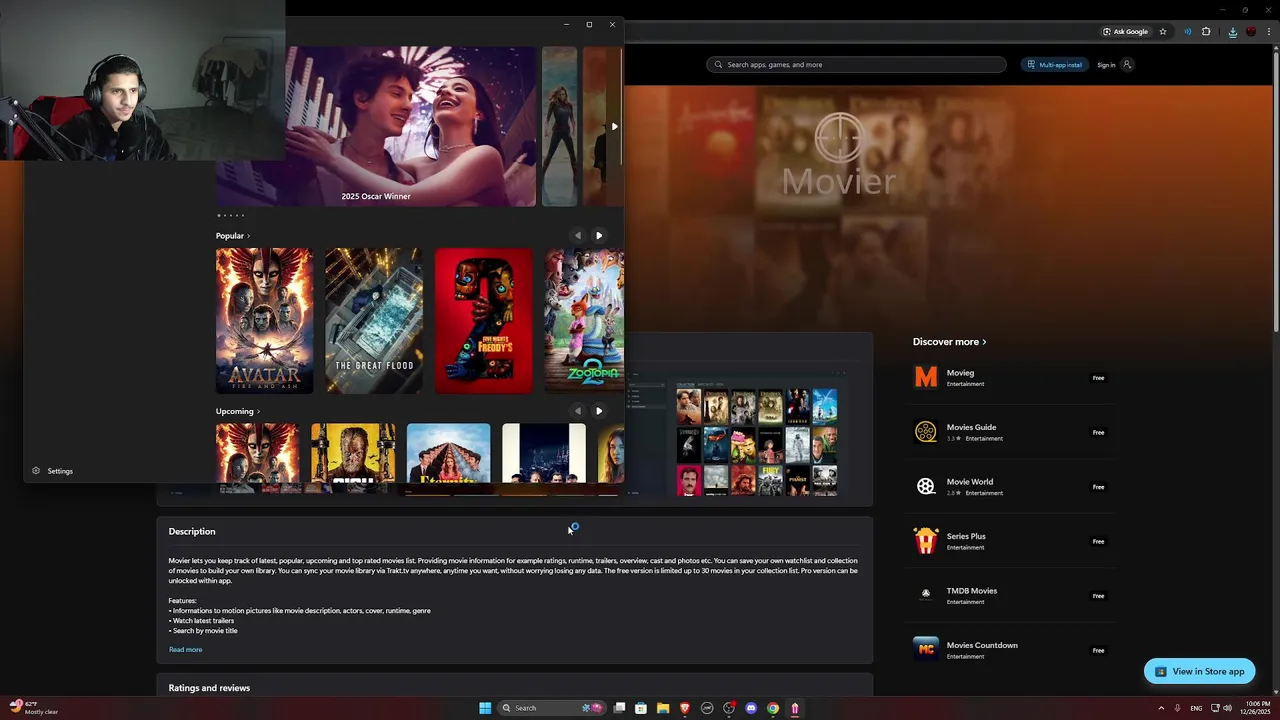Click Free button for Movieg
This screenshot has width=1280, height=720.
[x=1098, y=378]
